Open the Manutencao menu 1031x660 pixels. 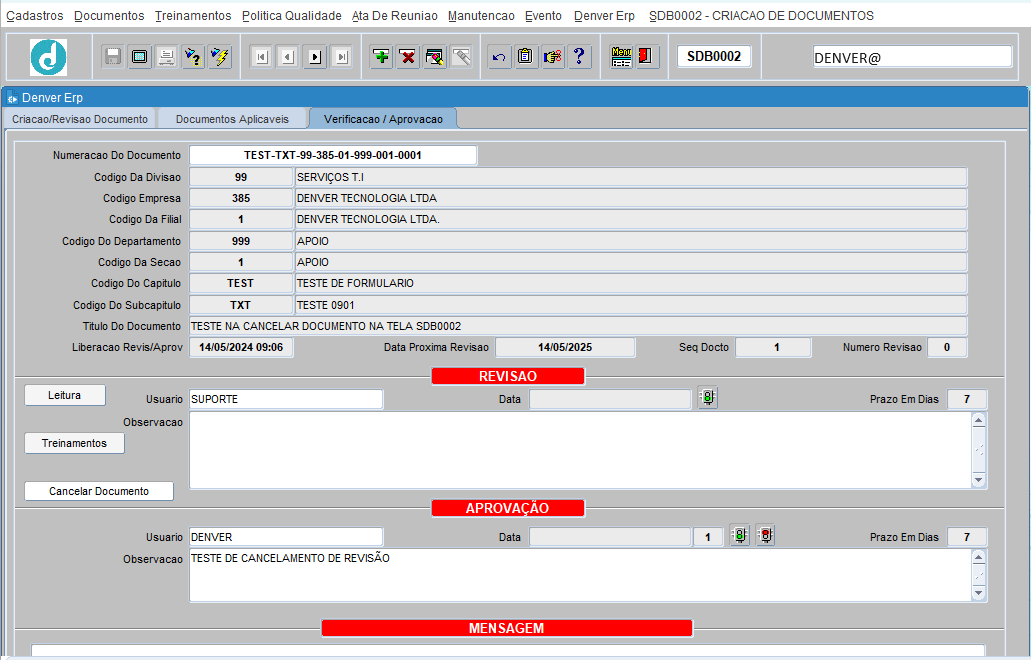[481, 16]
